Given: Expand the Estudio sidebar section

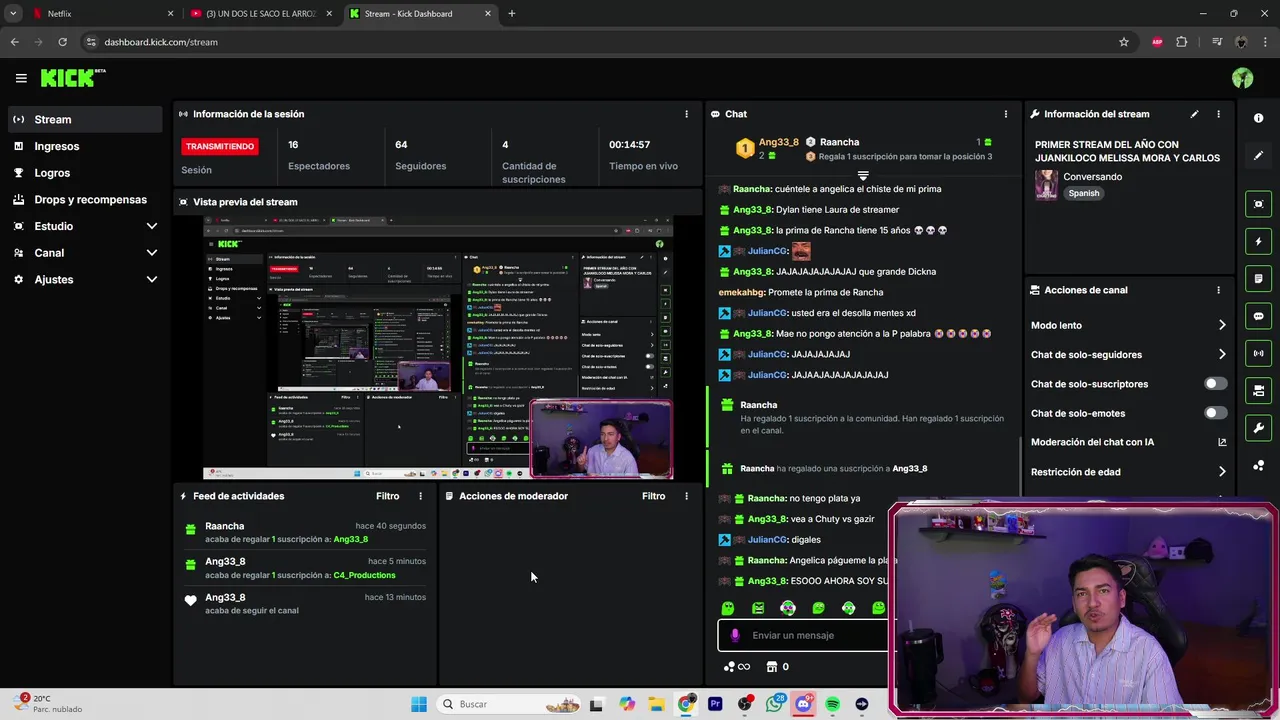Looking at the screenshot, I should [152, 226].
